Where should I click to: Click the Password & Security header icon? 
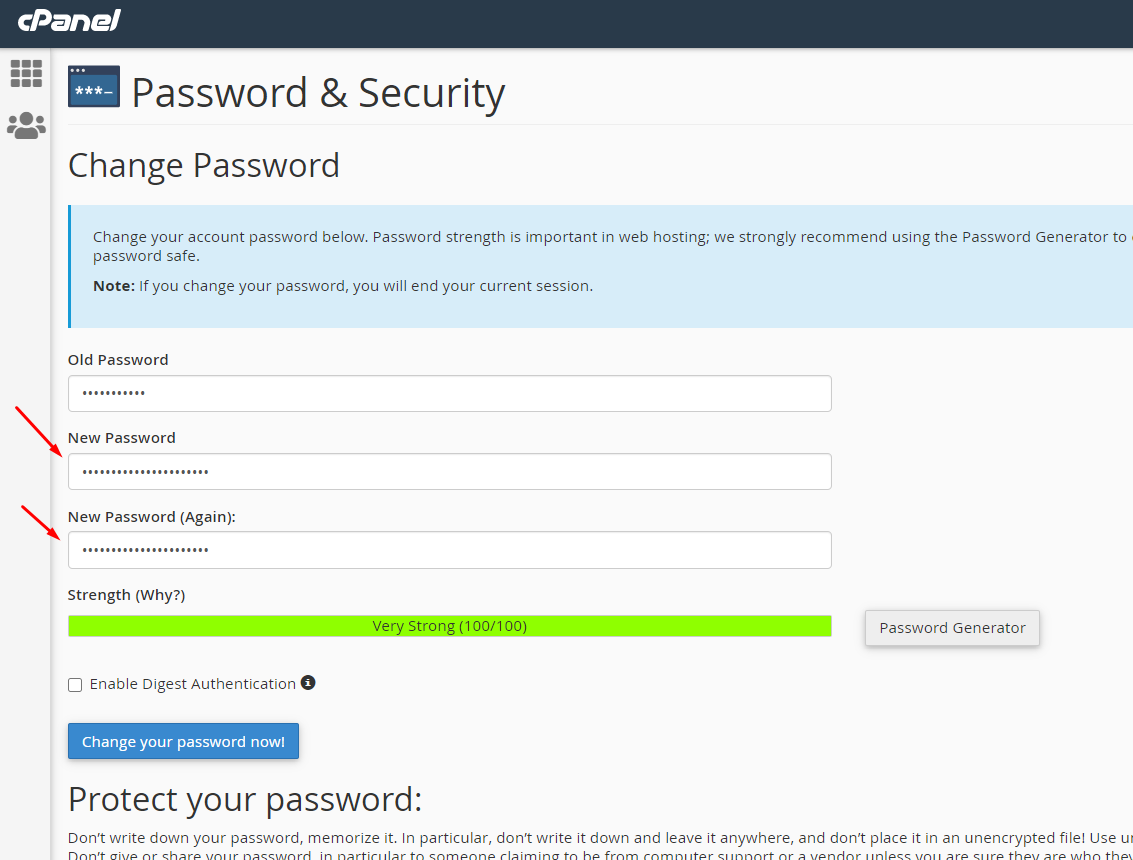(x=94, y=87)
